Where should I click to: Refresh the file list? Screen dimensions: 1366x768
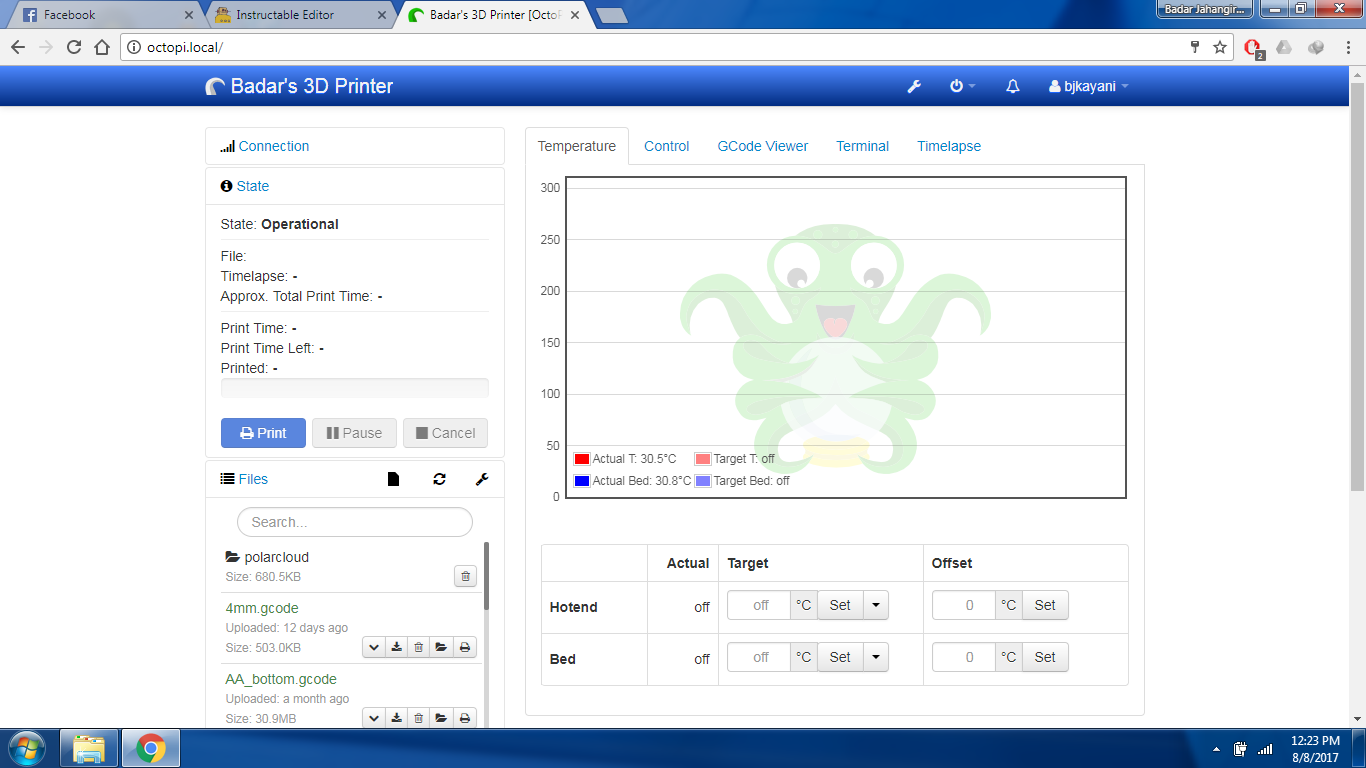[439, 480]
